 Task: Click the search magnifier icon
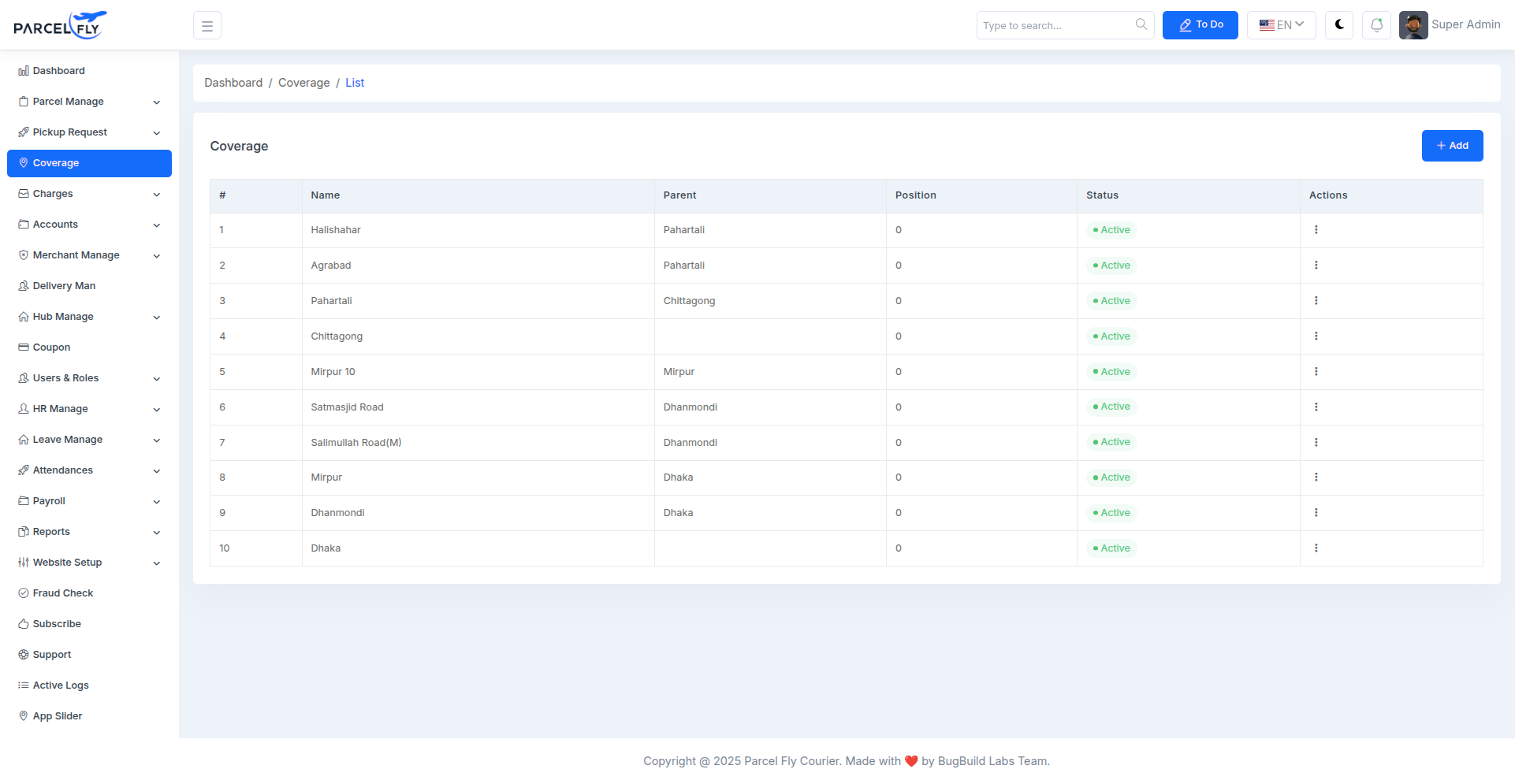click(1141, 24)
